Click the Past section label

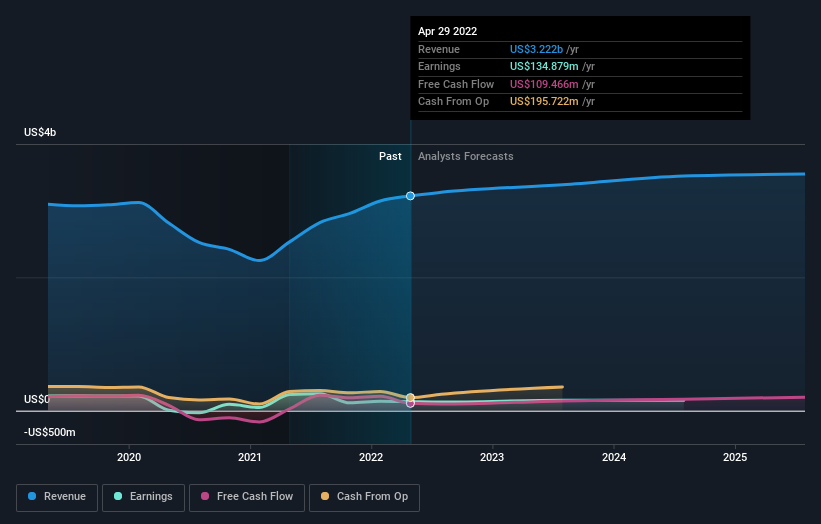pos(390,157)
